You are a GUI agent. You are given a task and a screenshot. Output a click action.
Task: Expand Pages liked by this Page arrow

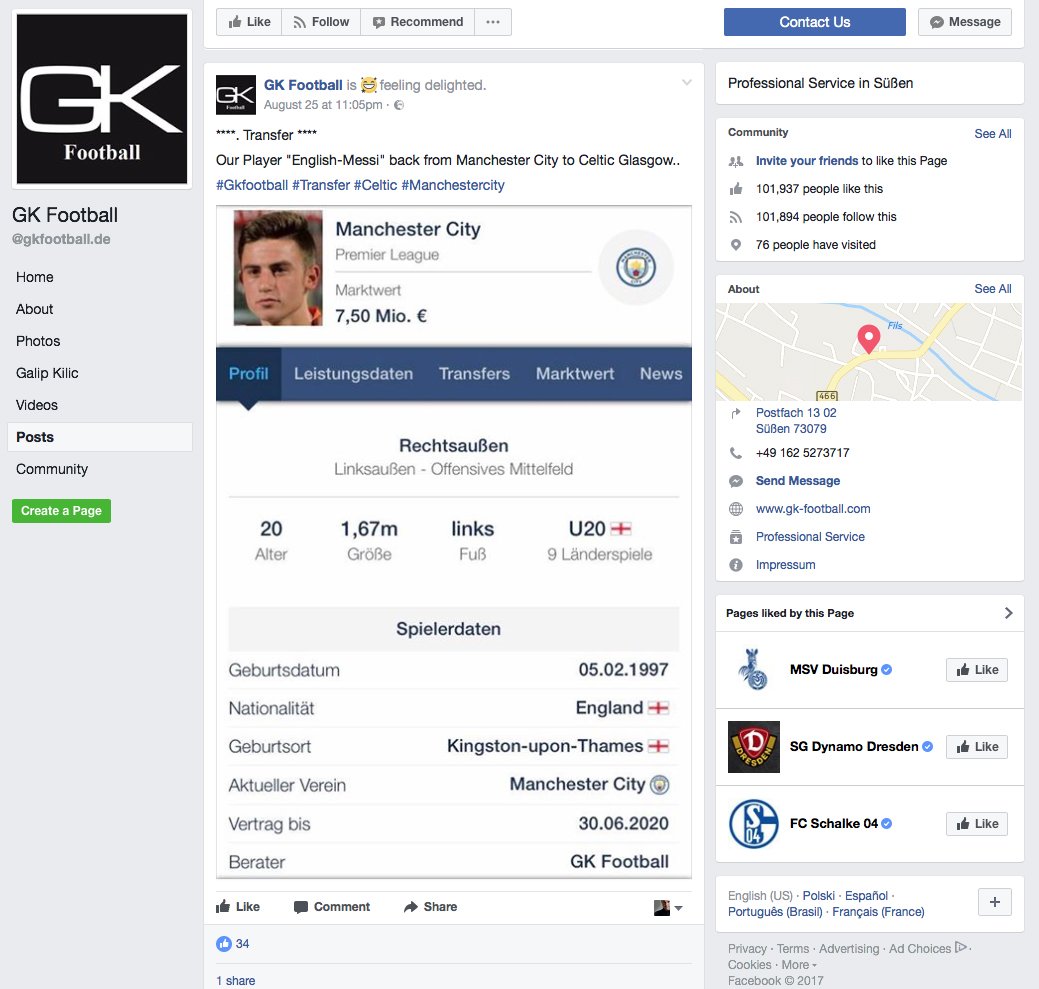tap(1008, 613)
